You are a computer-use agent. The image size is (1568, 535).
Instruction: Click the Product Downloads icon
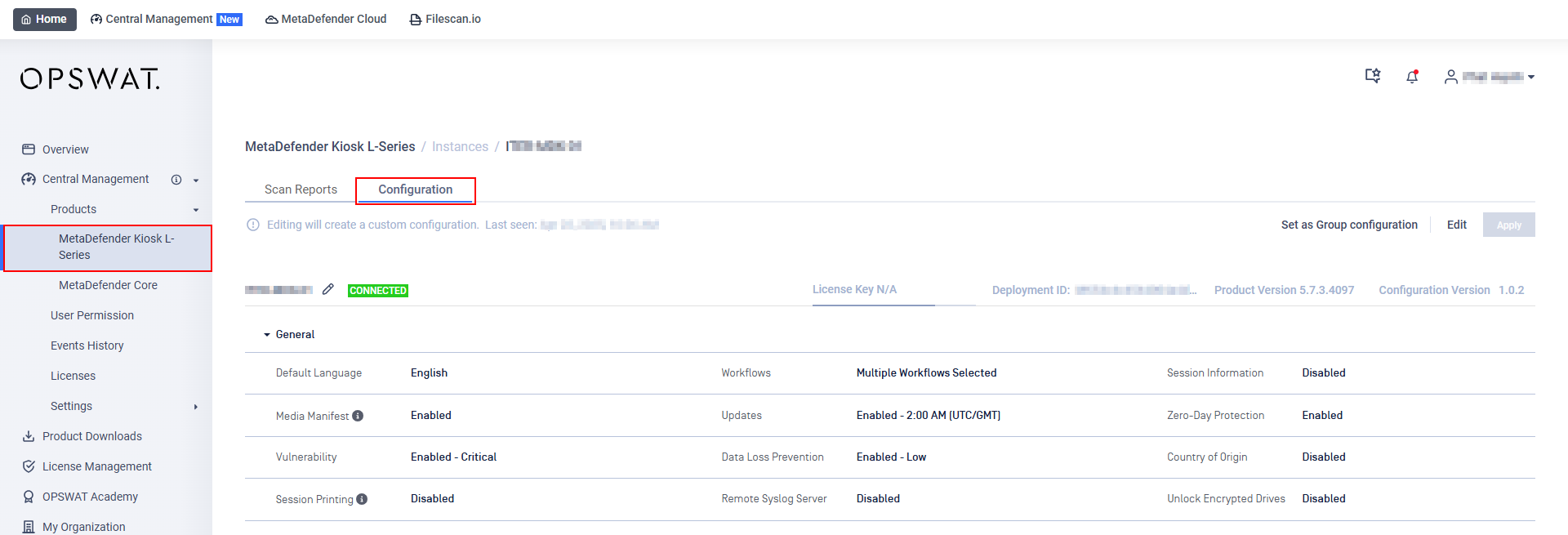[x=29, y=436]
